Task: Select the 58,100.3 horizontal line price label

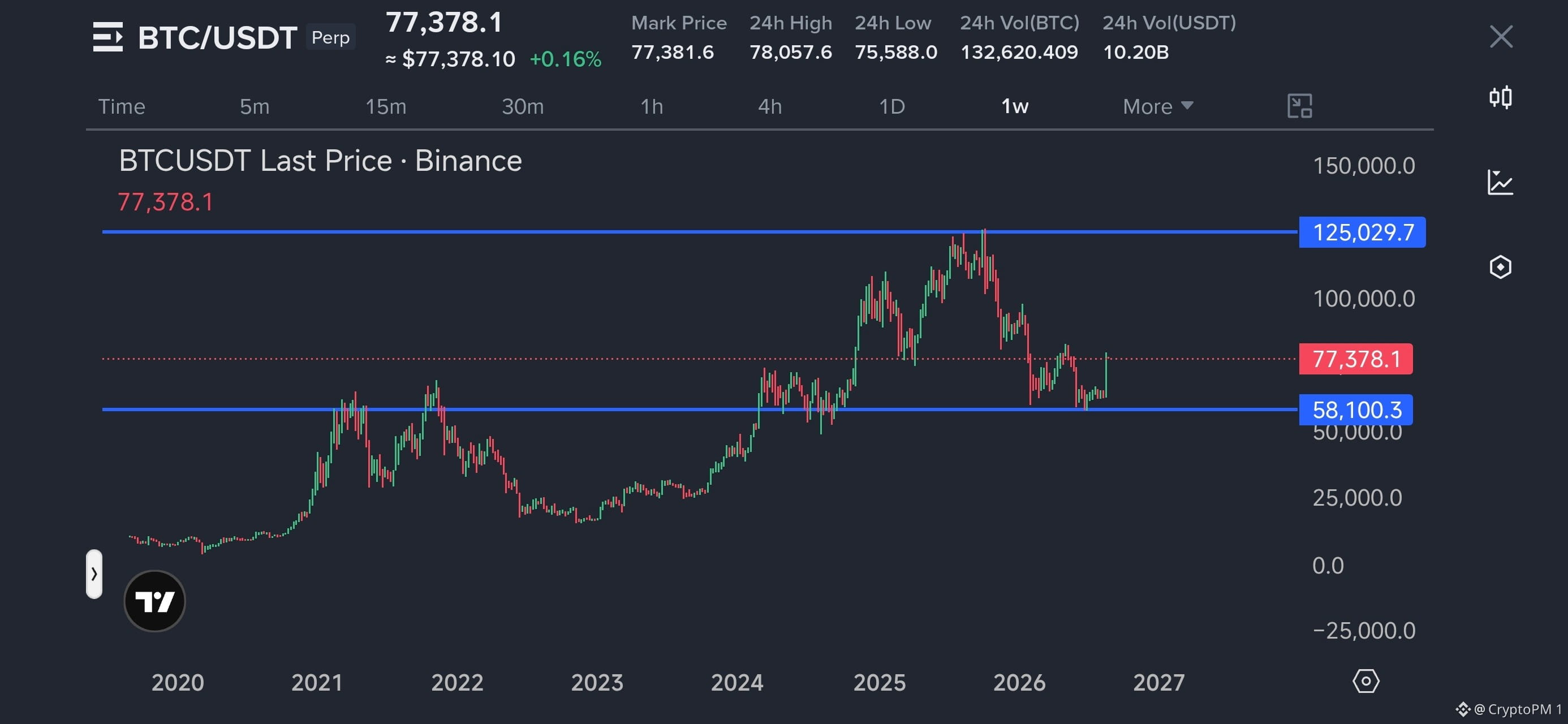Action: 1355,410
